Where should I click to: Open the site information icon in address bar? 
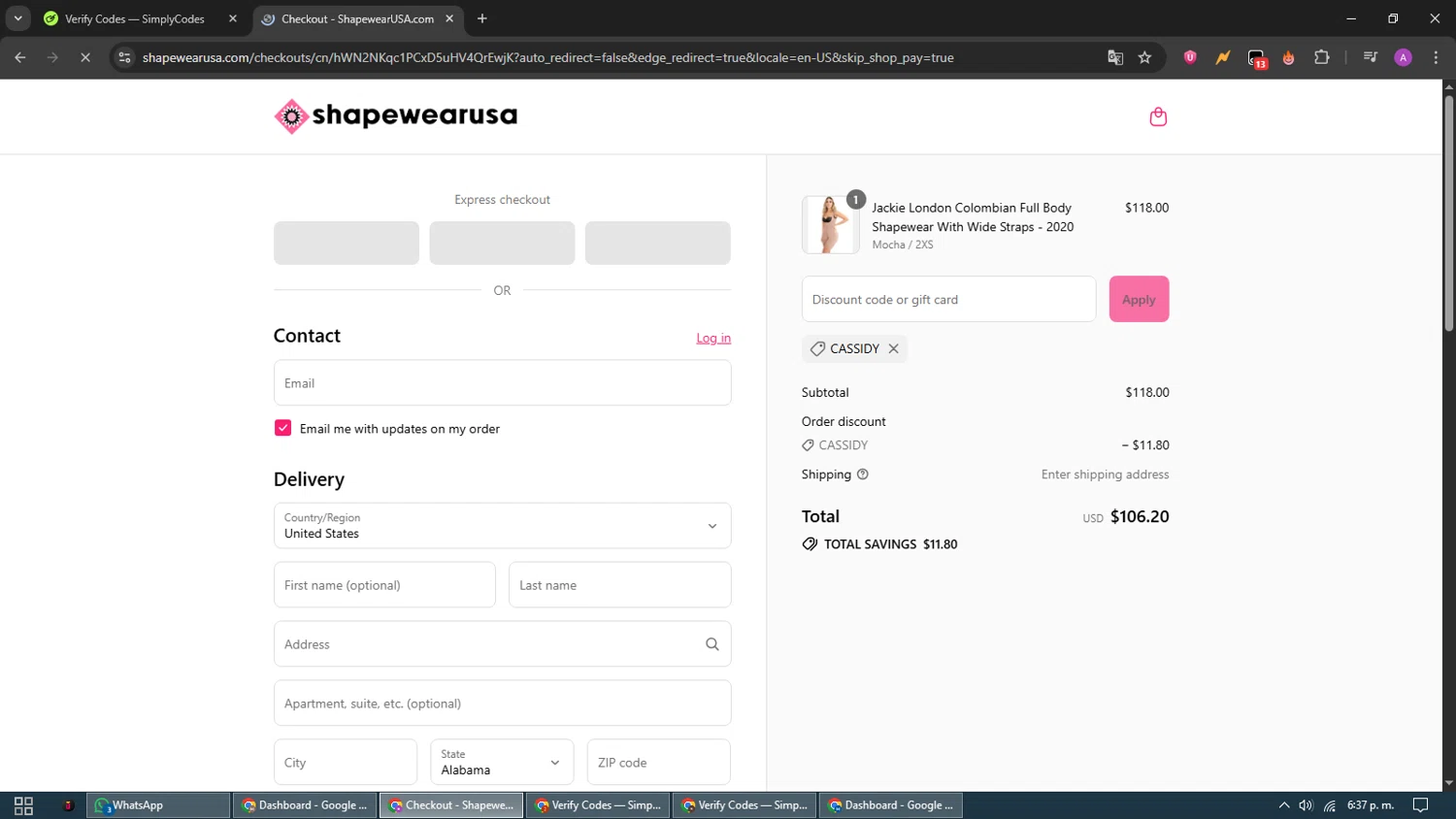(x=124, y=57)
